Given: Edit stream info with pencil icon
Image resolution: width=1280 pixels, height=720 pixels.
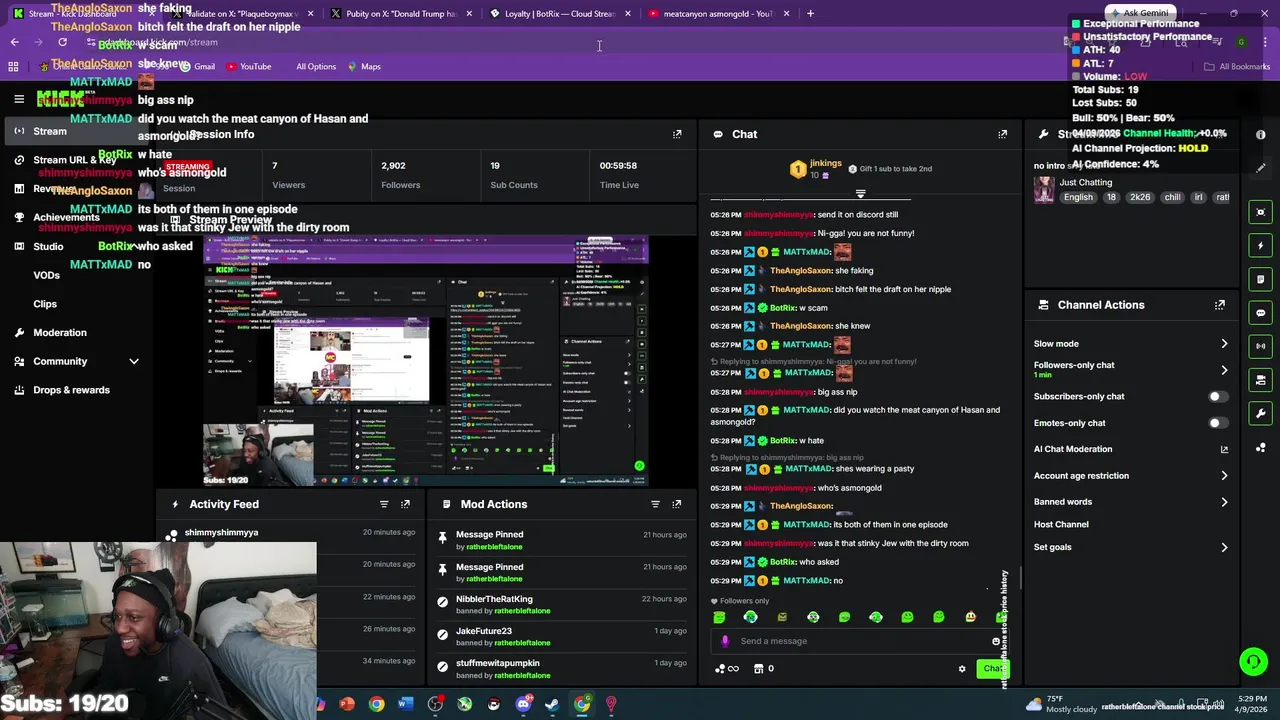Looking at the screenshot, I should point(1261,167).
